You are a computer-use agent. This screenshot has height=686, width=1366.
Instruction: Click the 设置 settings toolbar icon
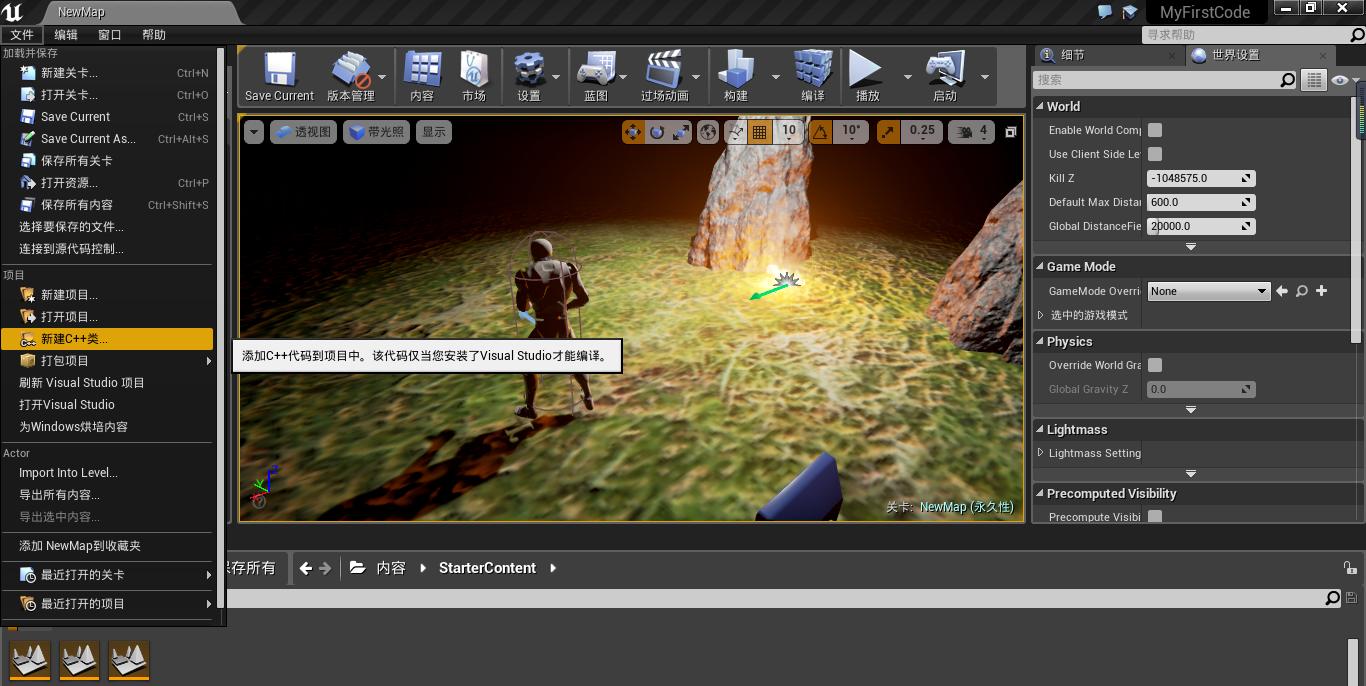tap(529, 76)
